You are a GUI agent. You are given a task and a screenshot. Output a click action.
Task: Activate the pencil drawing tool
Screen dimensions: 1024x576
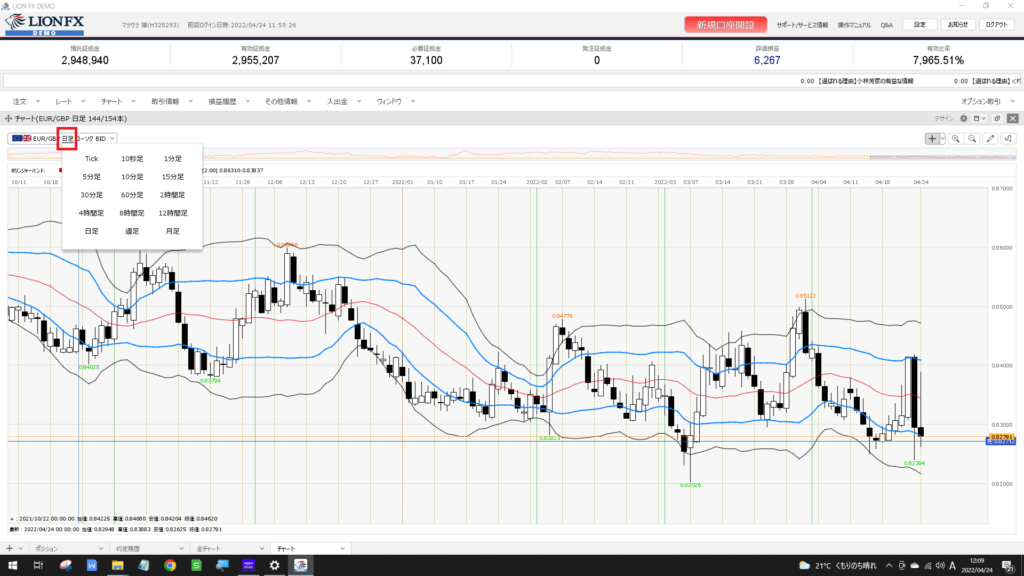coord(991,138)
